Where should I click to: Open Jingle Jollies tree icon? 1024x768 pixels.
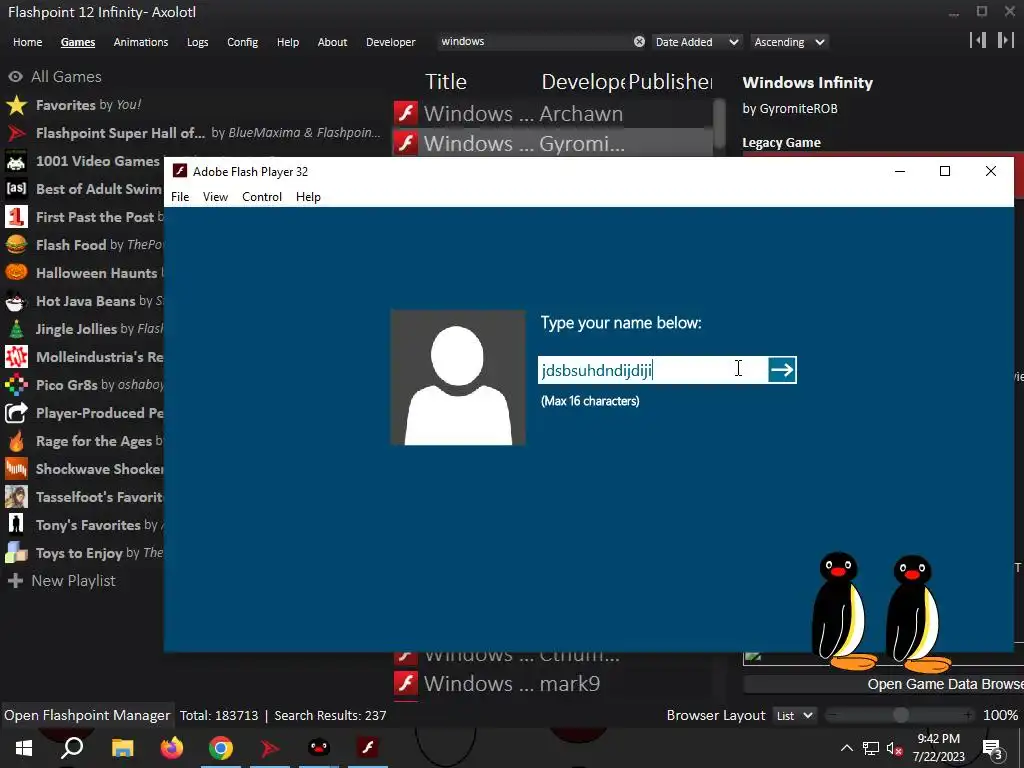click(x=16, y=328)
